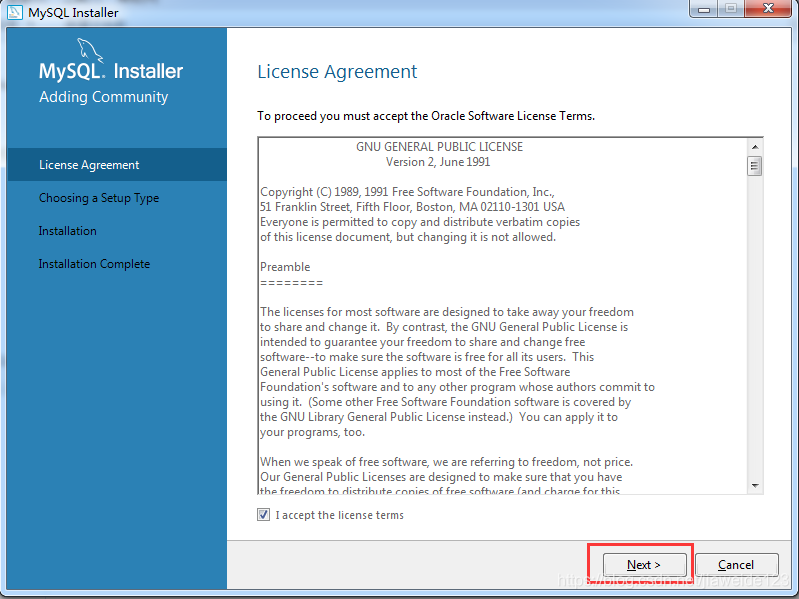This screenshot has height=599, width=799.
Task: Select Installation Complete step in sidebar
Action: coord(94,264)
